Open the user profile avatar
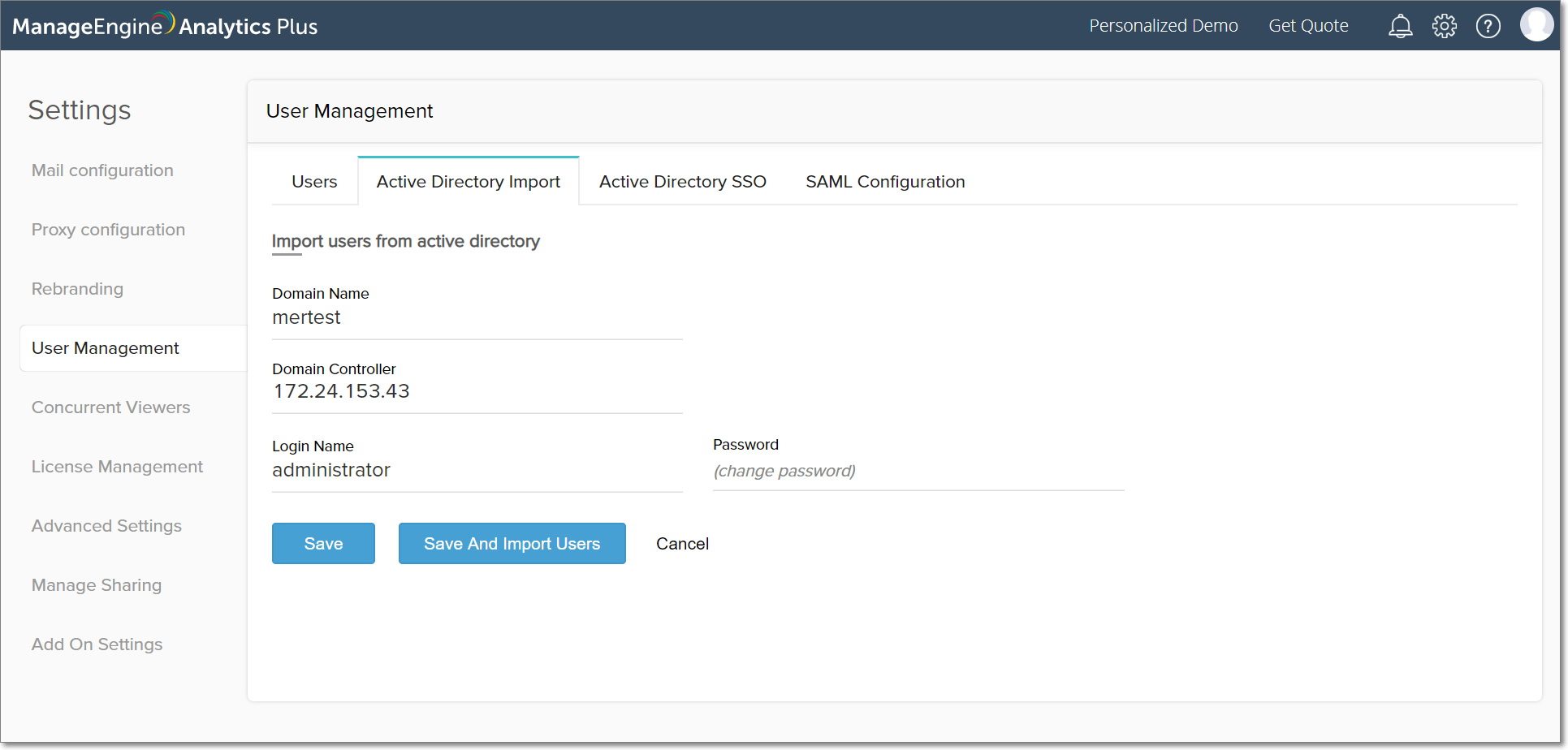The image size is (1568, 750). pos(1536,25)
